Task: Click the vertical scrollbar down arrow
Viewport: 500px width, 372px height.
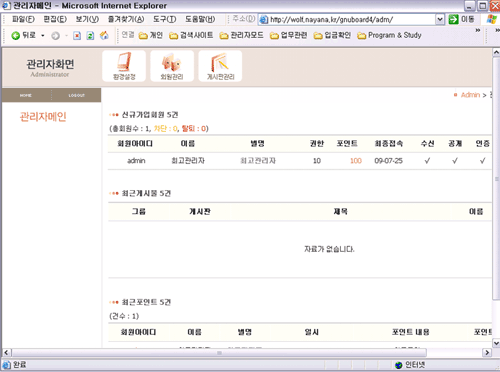Action: point(496,343)
